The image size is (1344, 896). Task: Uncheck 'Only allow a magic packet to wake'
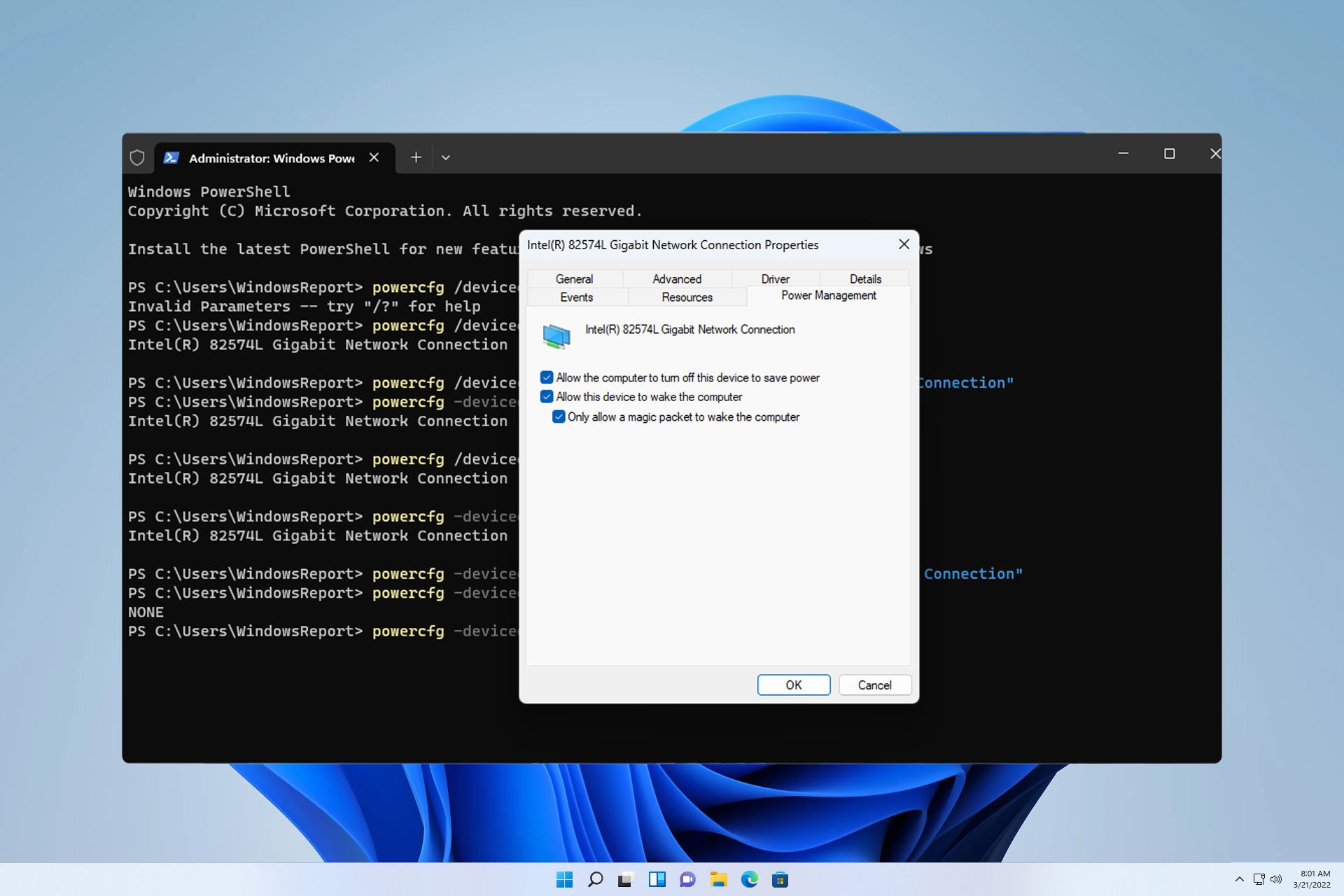(559, 416)
